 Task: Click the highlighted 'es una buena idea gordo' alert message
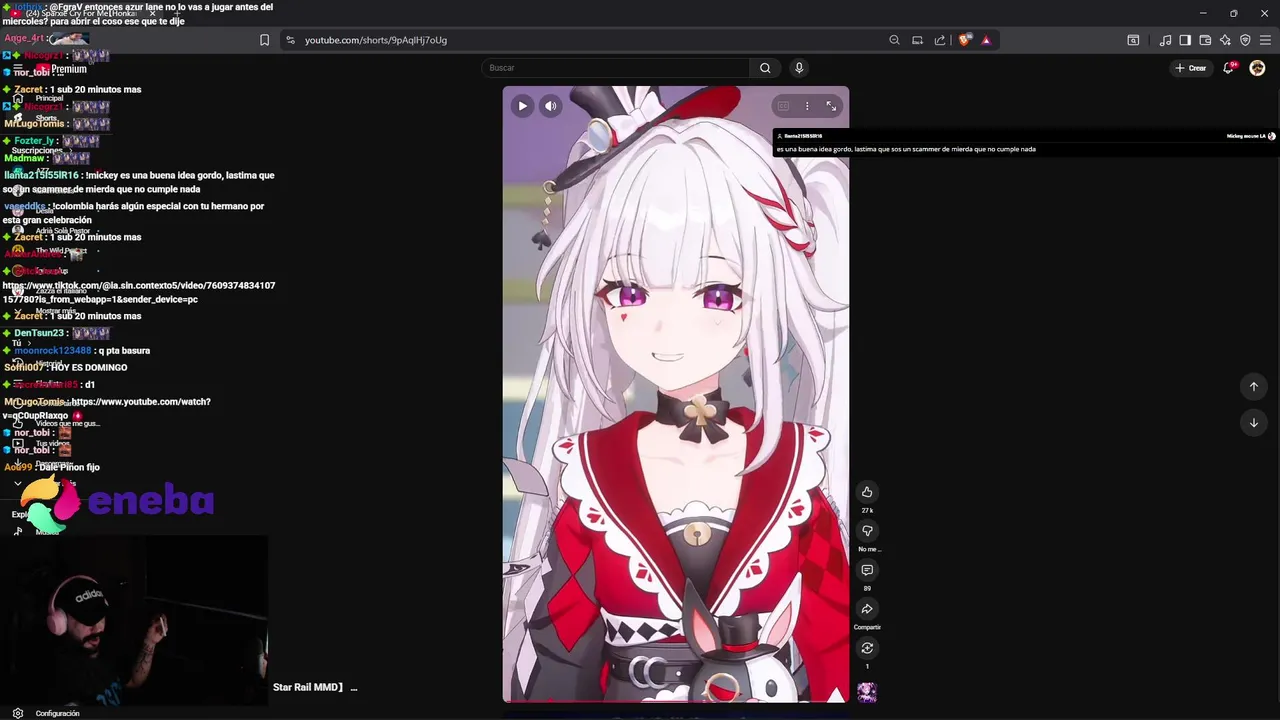point(906,149)
